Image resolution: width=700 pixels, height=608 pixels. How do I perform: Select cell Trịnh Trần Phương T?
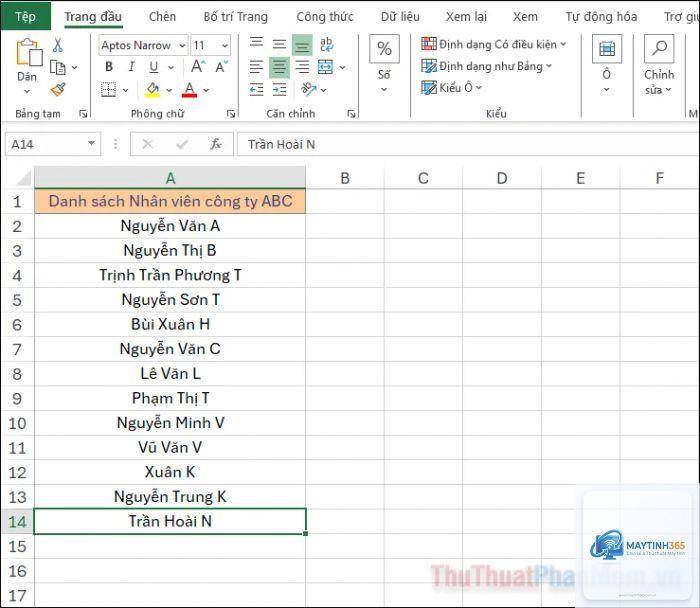170,275
